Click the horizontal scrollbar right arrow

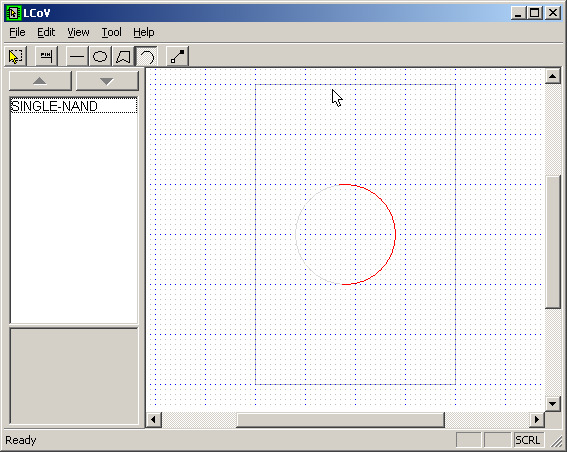pyautogui.click(x=537, y=419)
